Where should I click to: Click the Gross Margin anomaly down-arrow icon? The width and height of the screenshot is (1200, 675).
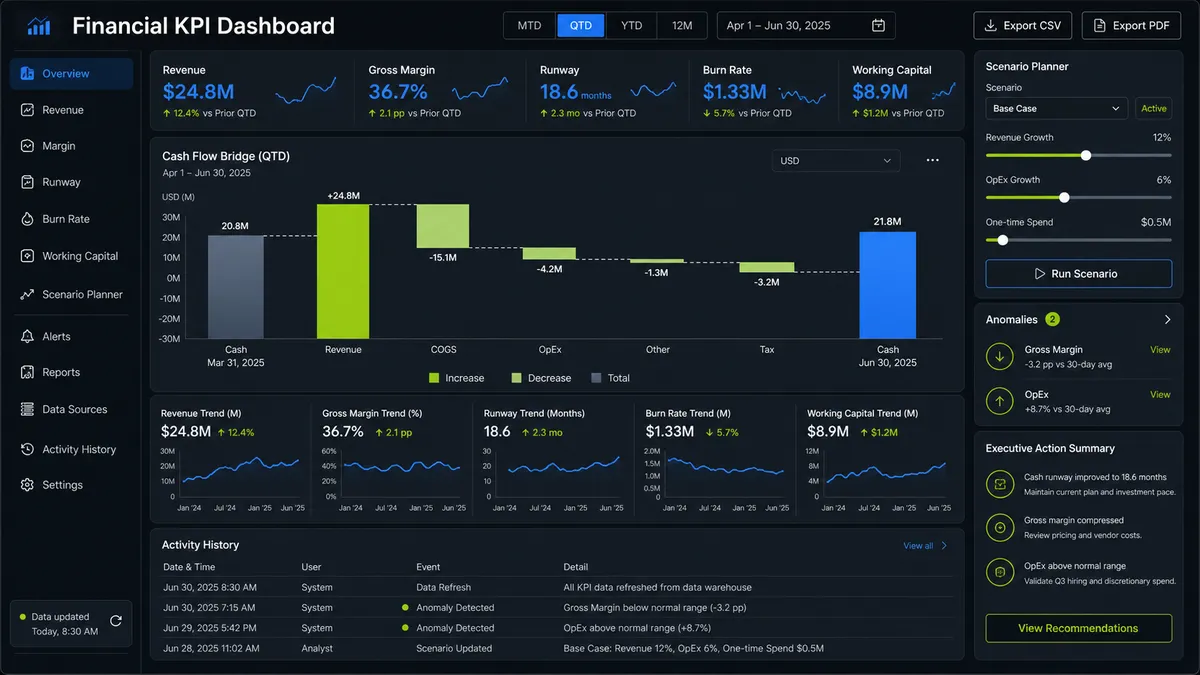click(999, 357)
